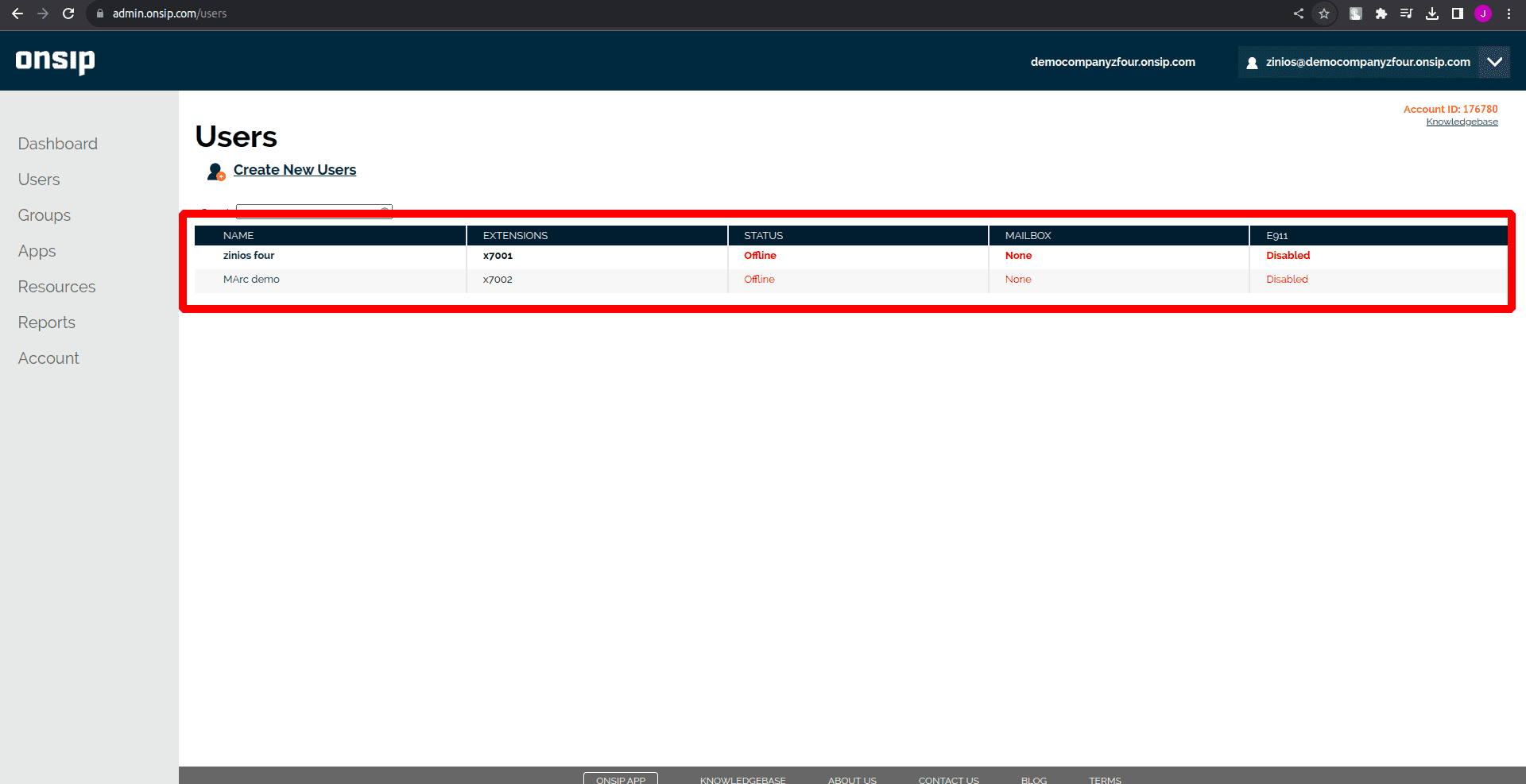The width and height of the screenshot is (1526, 784).
Task: Sort by NAME column header
Action: click(x=238, y=236)
